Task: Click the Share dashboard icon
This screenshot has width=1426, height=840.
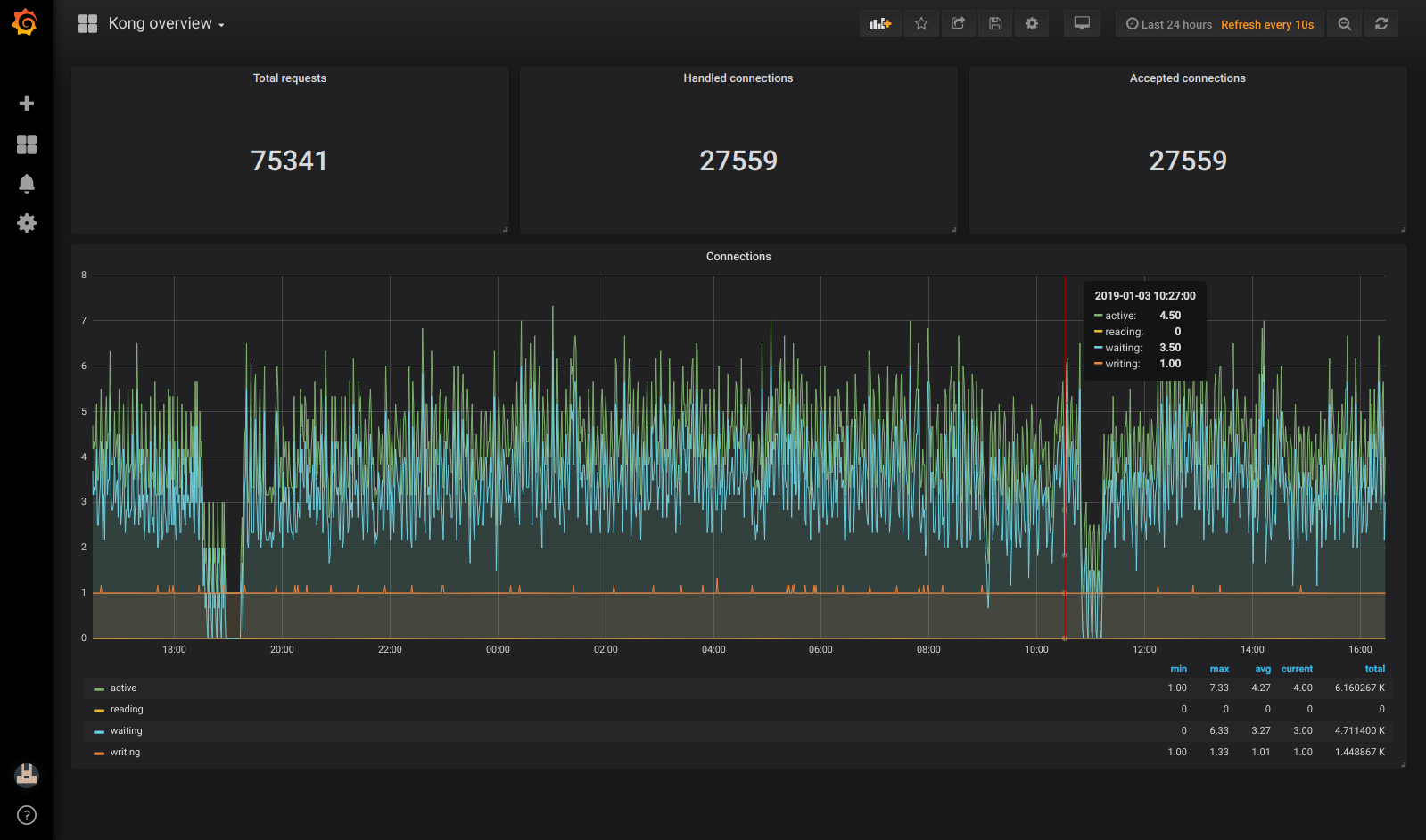Action: click(x=959, y=24)
